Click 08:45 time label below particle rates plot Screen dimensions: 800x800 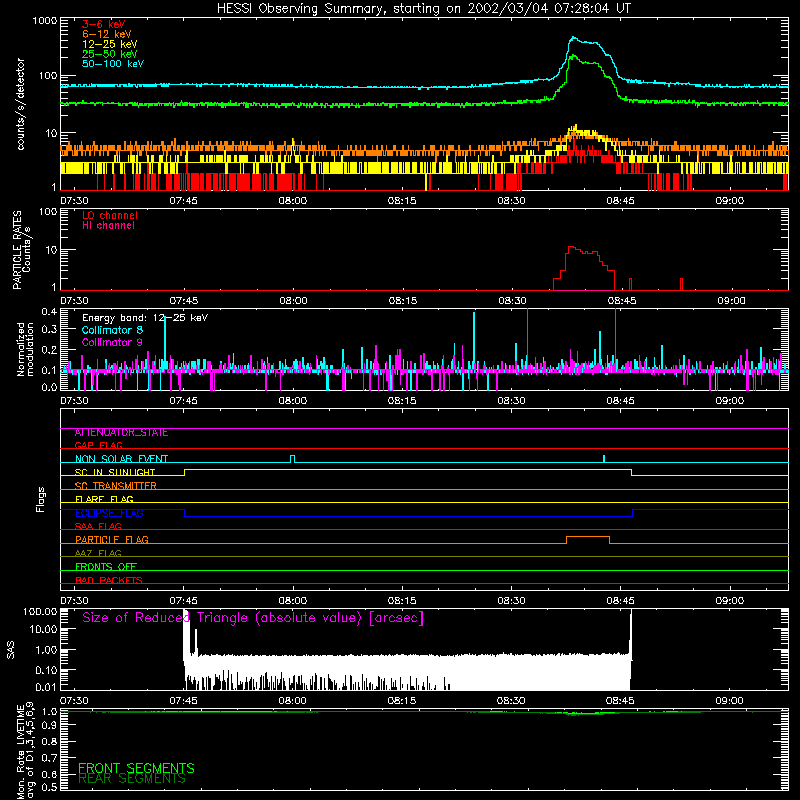click(622, 301)
